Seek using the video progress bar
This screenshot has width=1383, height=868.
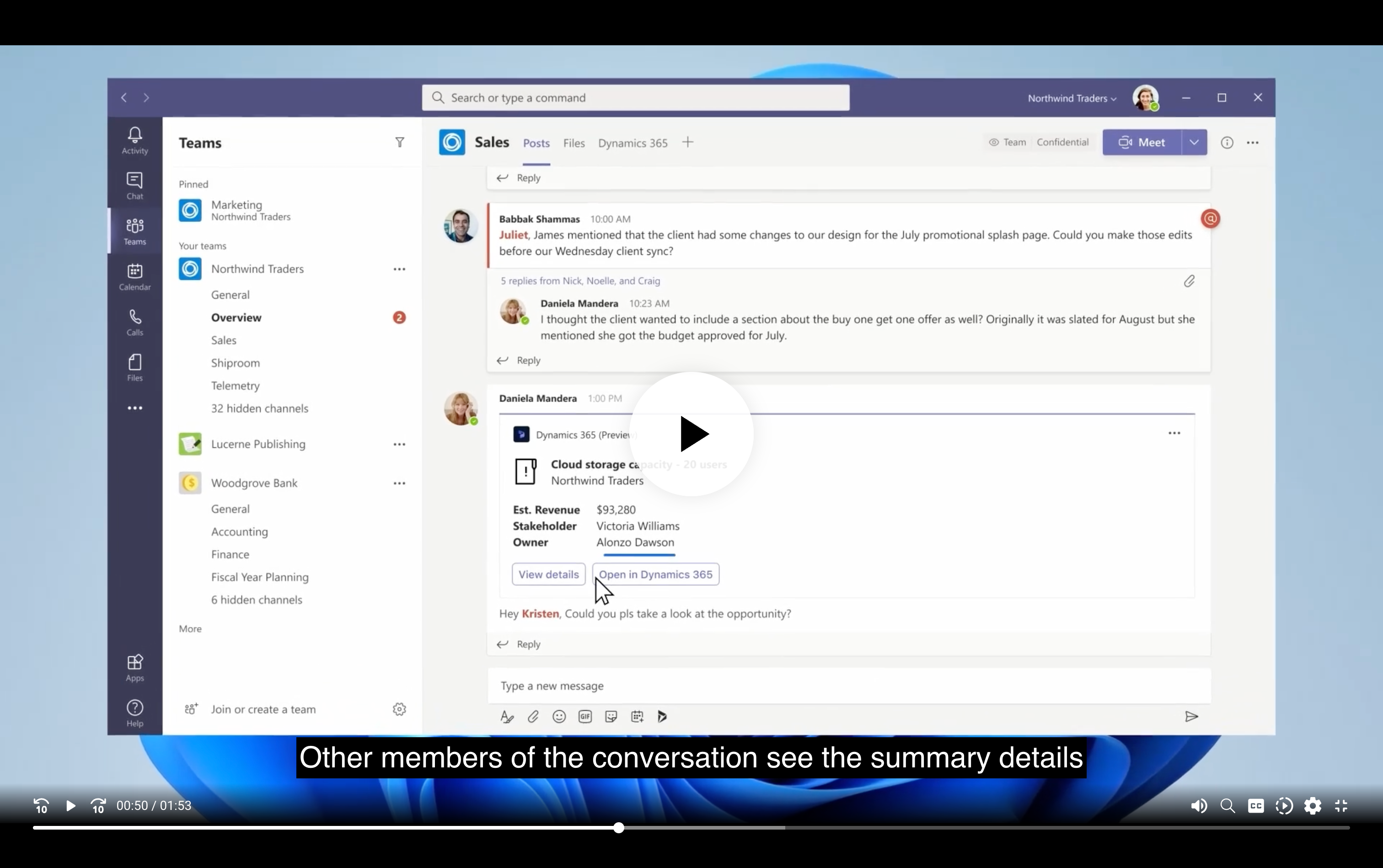[x=691, y=828]
